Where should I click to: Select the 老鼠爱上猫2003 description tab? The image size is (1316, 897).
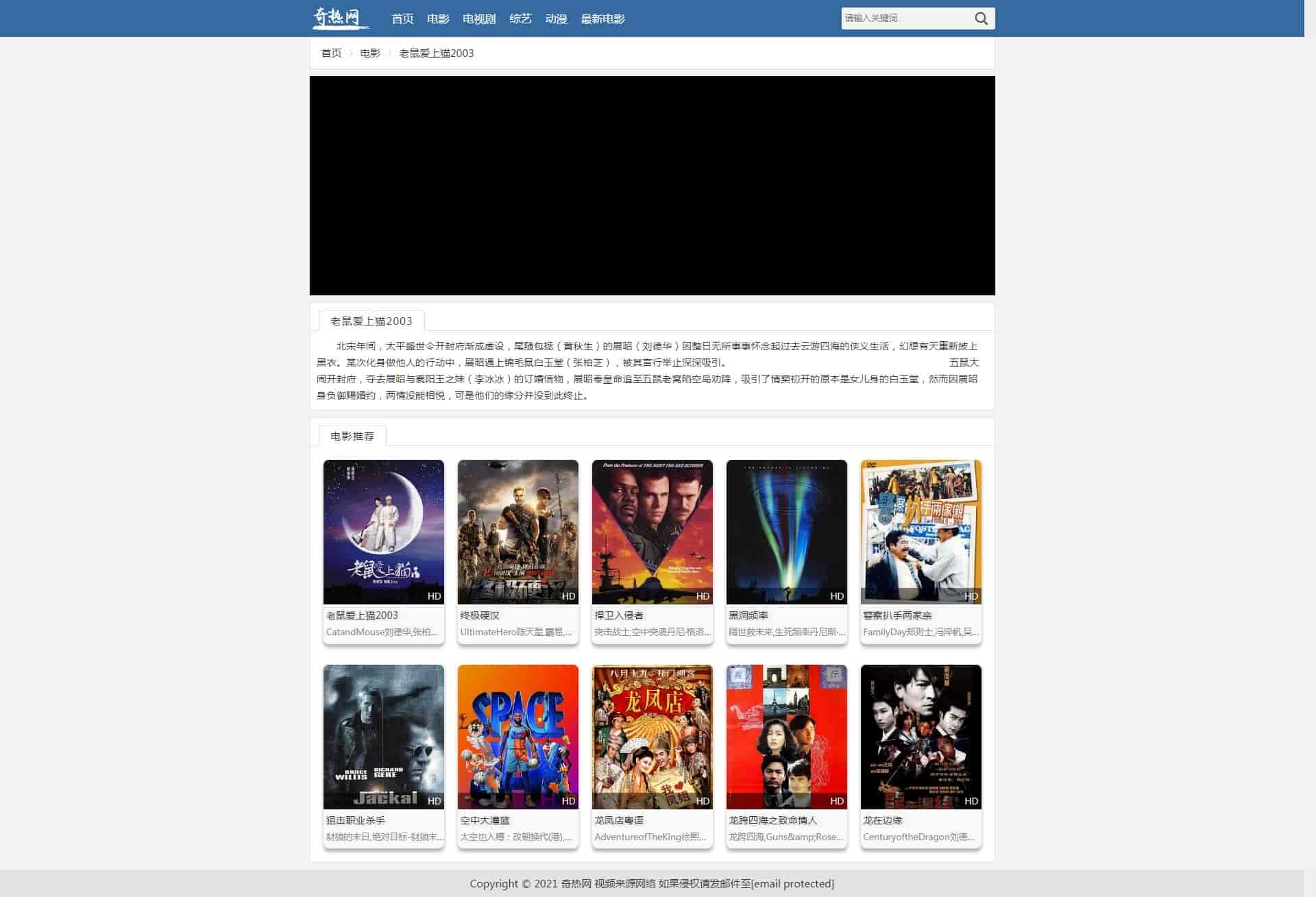(x=371, y=321)
